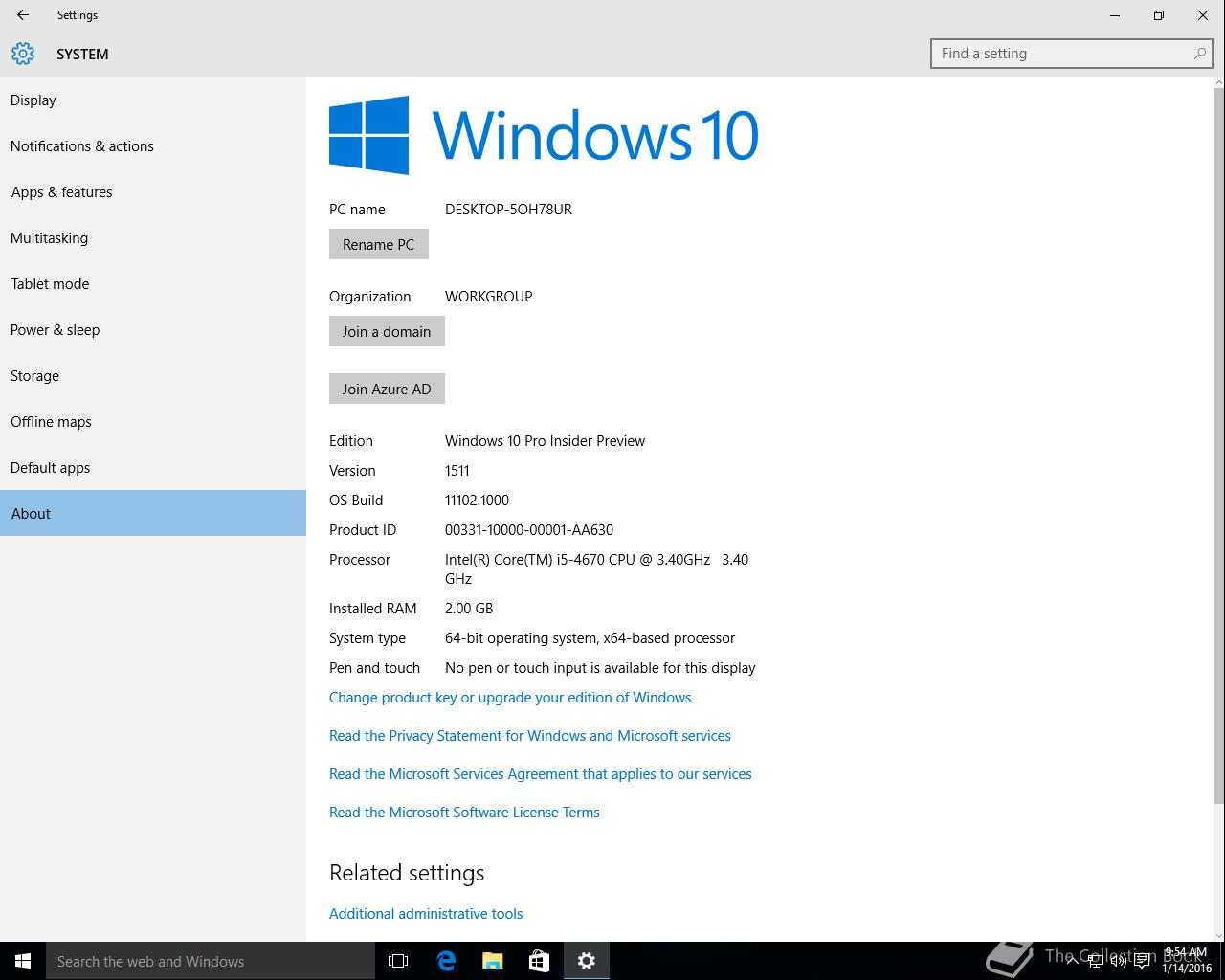Read the Privacy Statement link
This screenshot has height=980, width=1225.
tap(530, 736)
